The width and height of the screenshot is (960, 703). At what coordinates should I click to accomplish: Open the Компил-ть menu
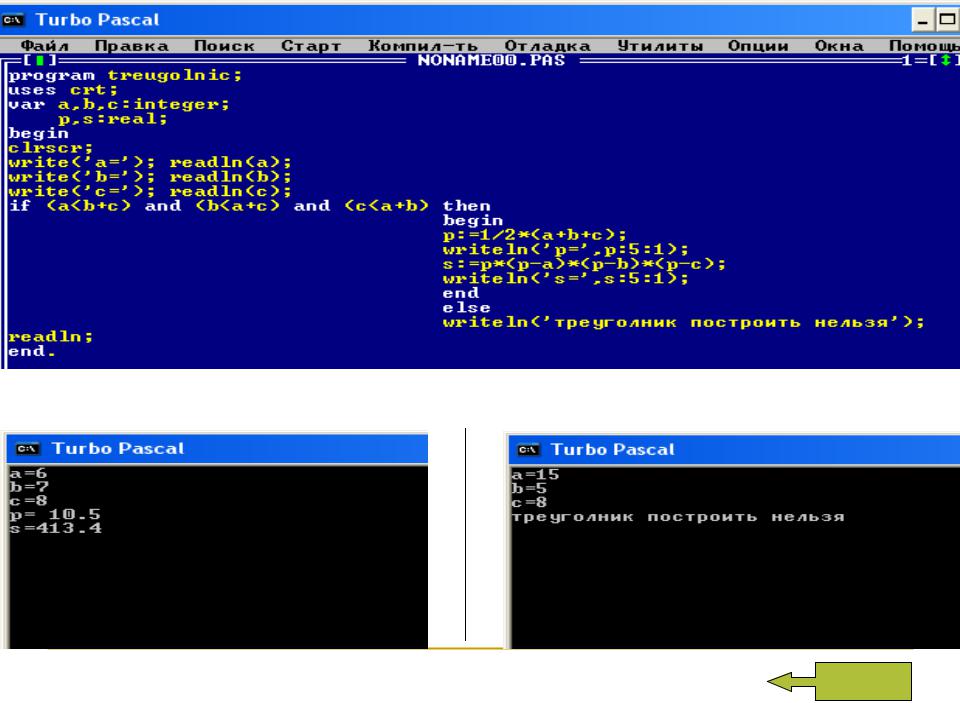pos(422,46)
